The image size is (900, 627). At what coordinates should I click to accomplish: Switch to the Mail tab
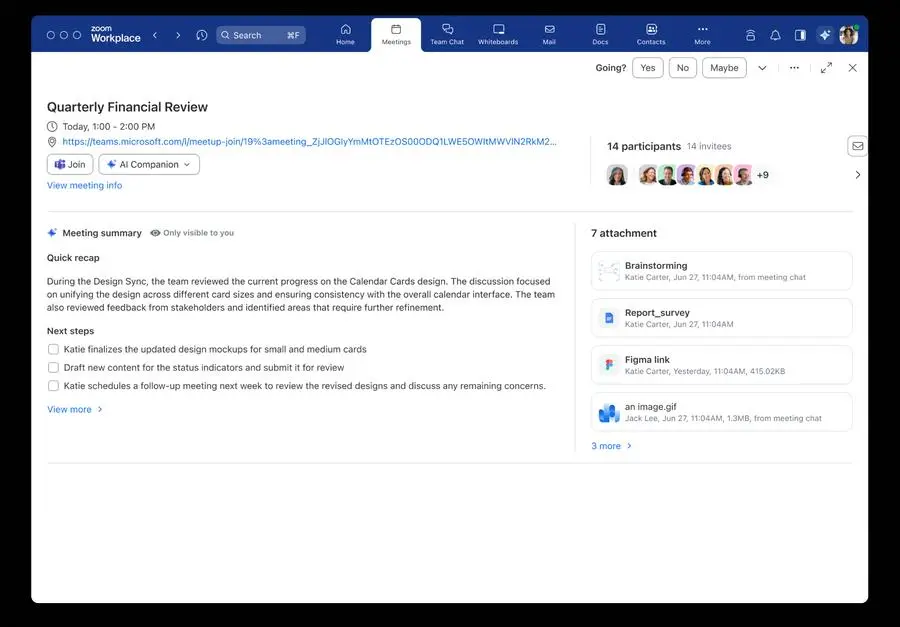[x=549, y=35]
